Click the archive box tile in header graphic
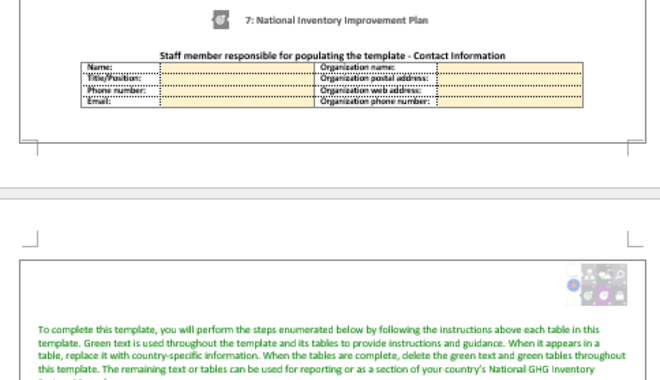Viewport: 660px width, 380px height. coord(620,295)
